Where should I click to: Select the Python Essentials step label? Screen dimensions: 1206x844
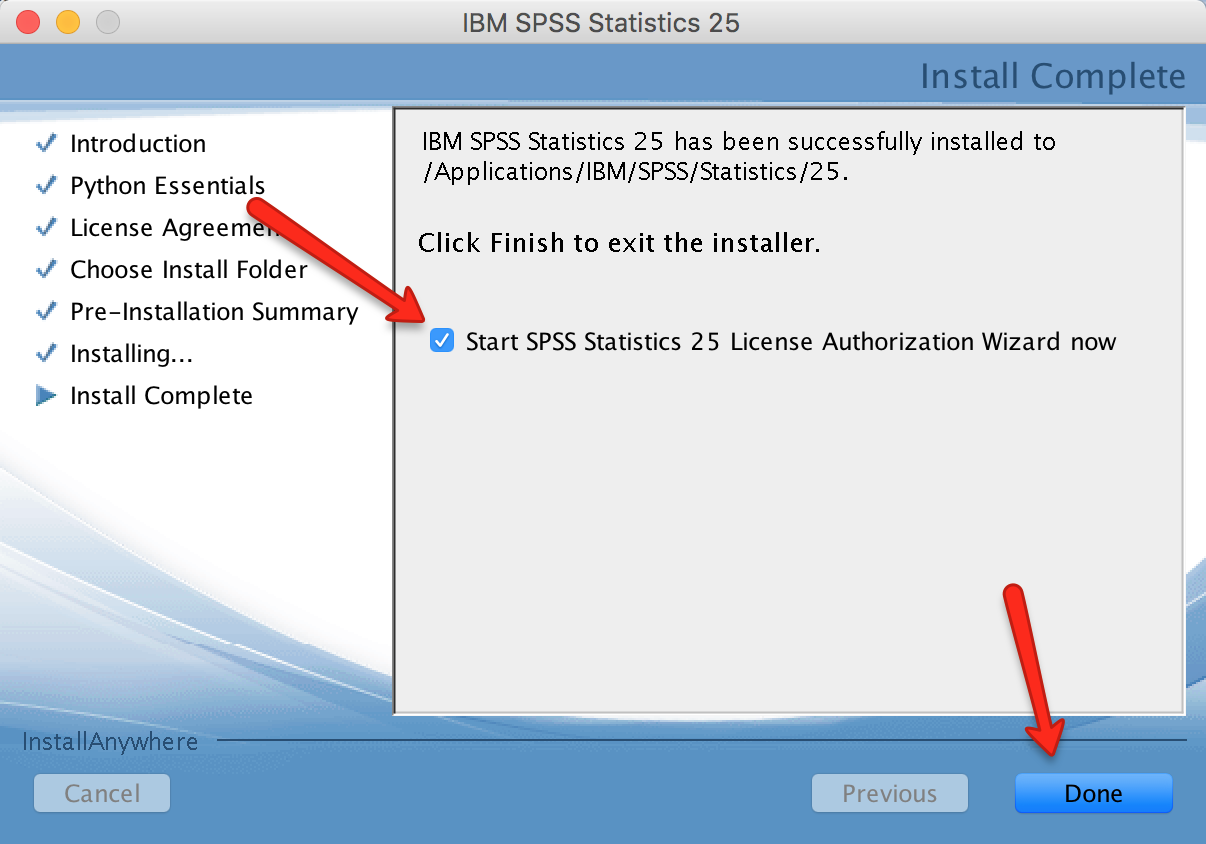tap(168, 186)
